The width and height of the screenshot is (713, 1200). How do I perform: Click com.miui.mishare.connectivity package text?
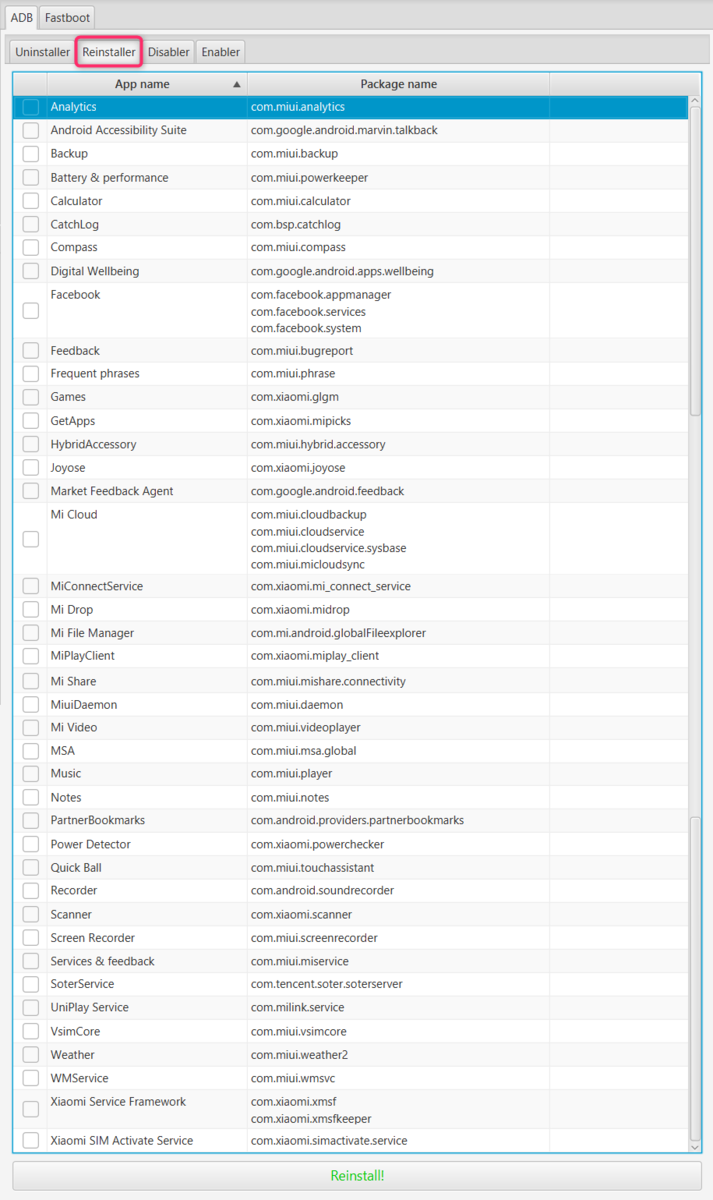328,681
